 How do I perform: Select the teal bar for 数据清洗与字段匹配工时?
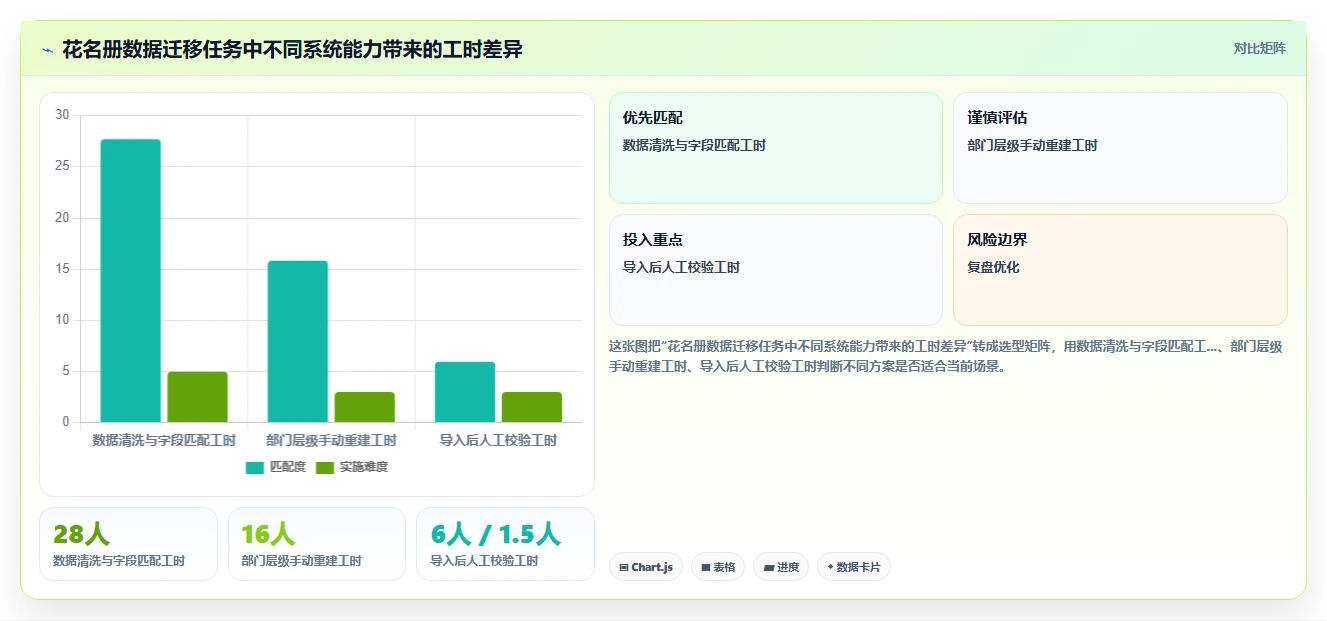pos(131,281)
